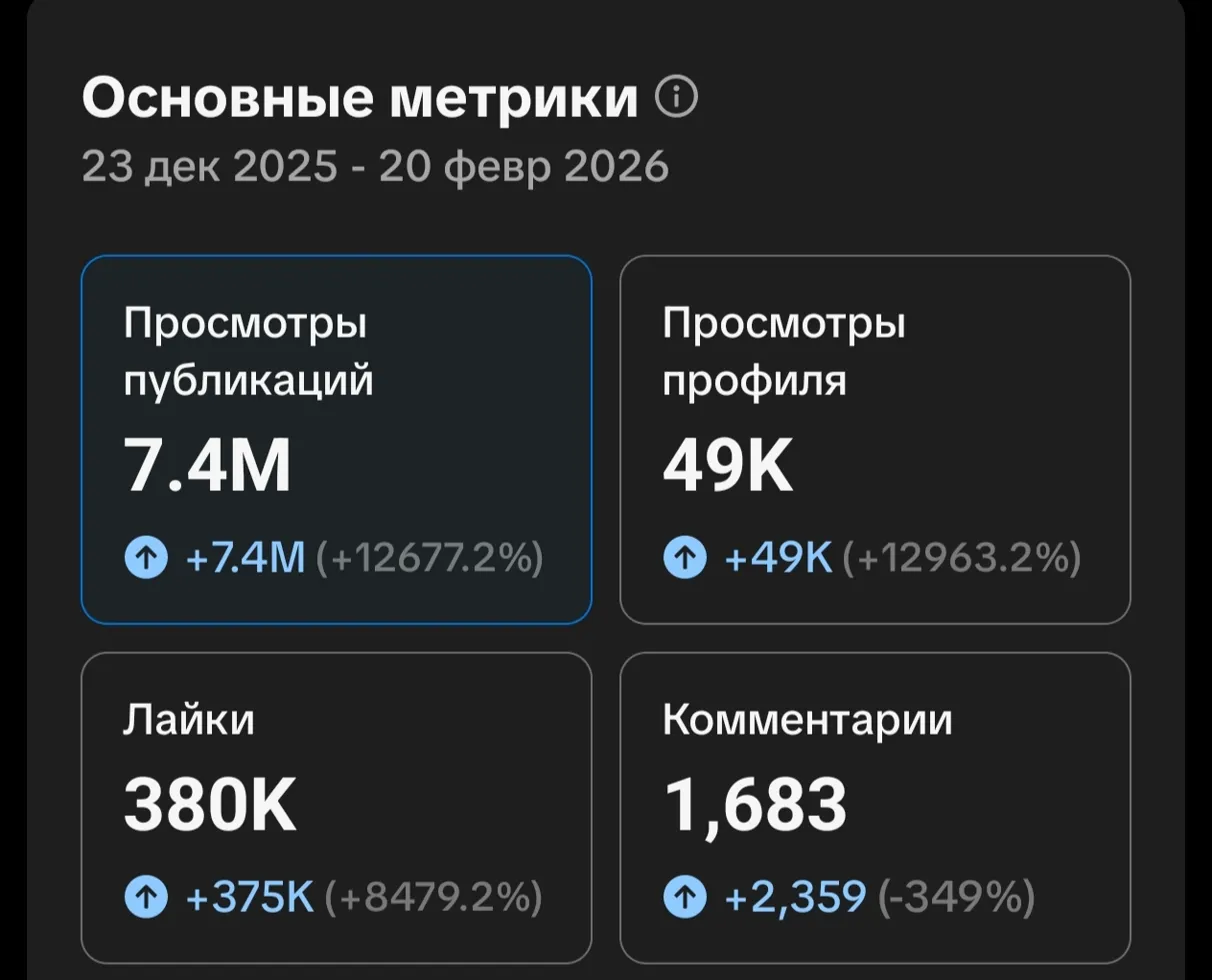1212x980 pixels.
Task: Click the upward arrow icon on Просмотры профиля
Action: click(x=686, y=557)
